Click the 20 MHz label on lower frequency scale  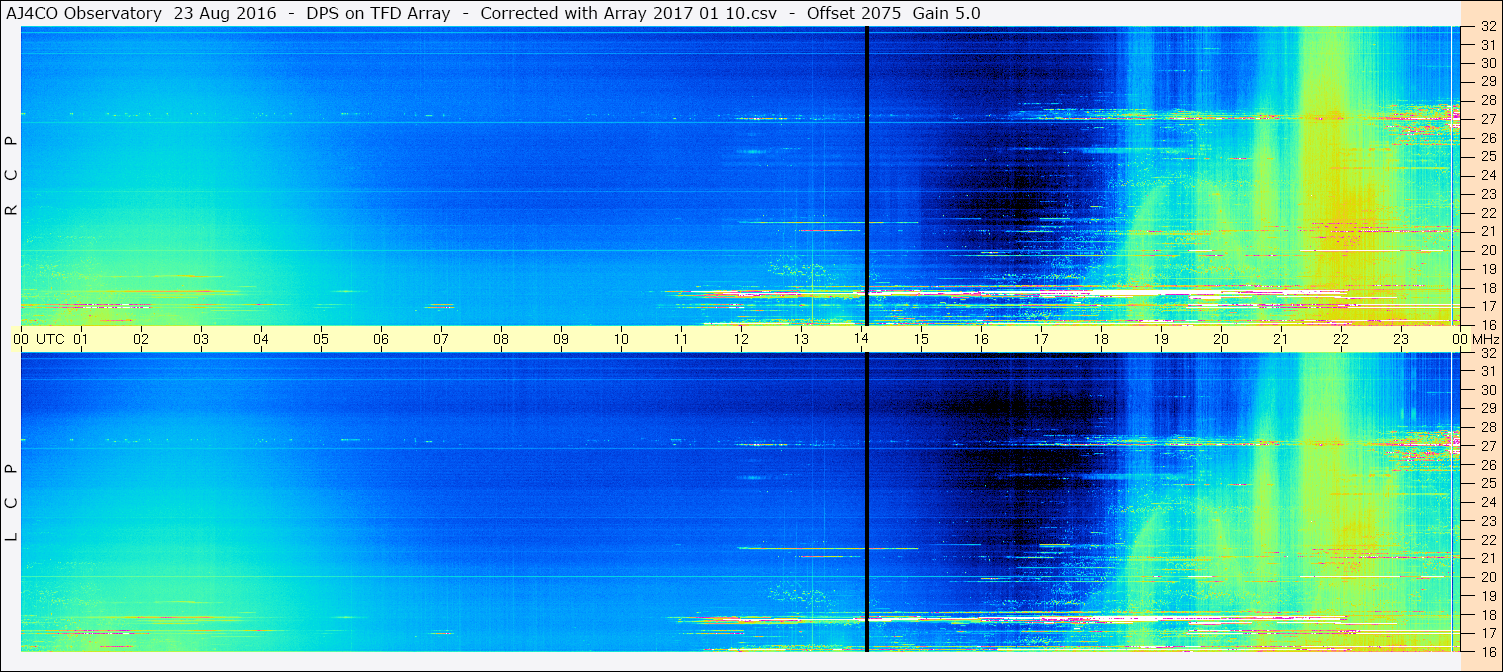tap(1488, 577)
